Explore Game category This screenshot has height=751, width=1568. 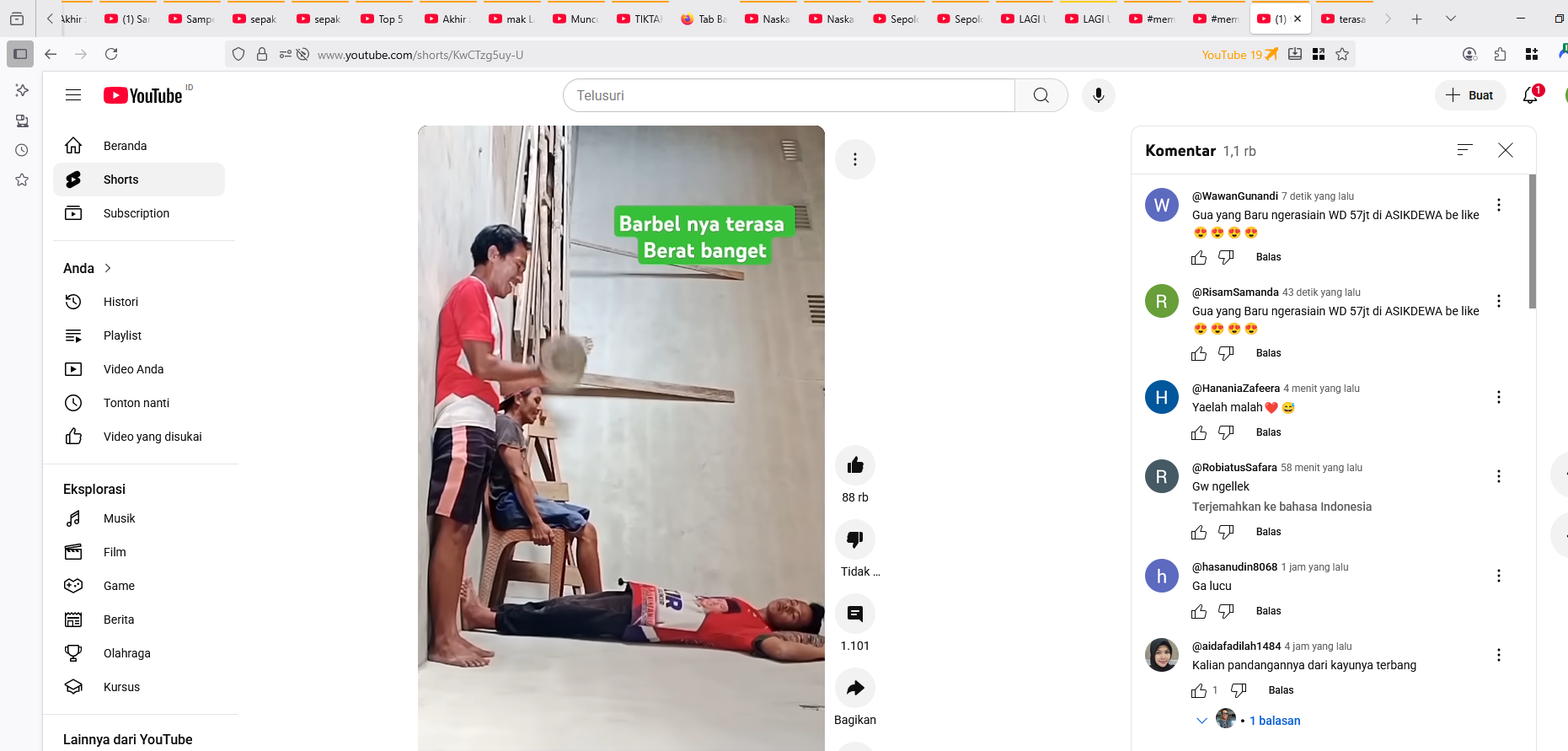pyautogui.click(x=139, y=586)
